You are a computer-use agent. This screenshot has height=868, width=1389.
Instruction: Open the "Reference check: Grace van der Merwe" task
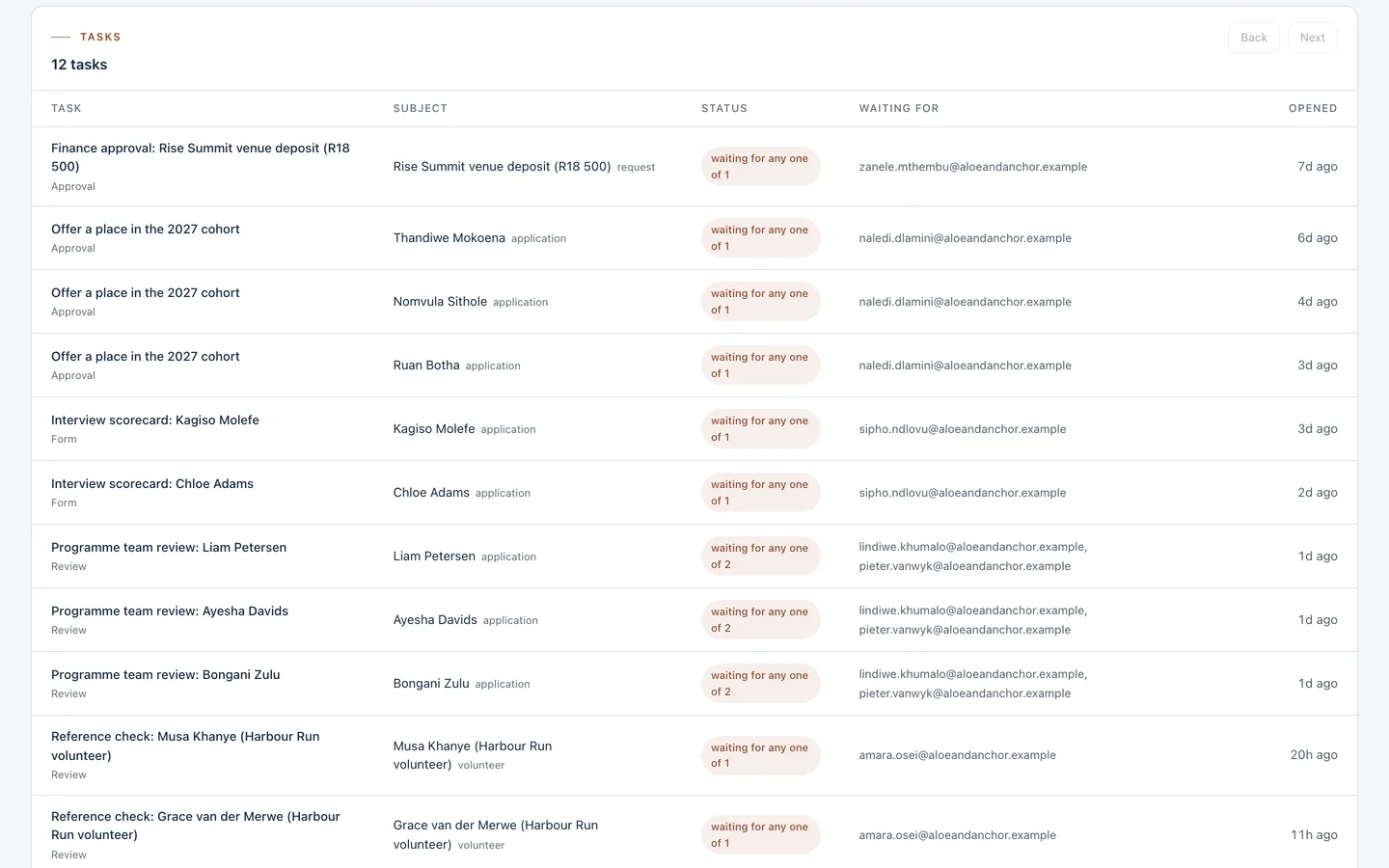tap(196, 826)
